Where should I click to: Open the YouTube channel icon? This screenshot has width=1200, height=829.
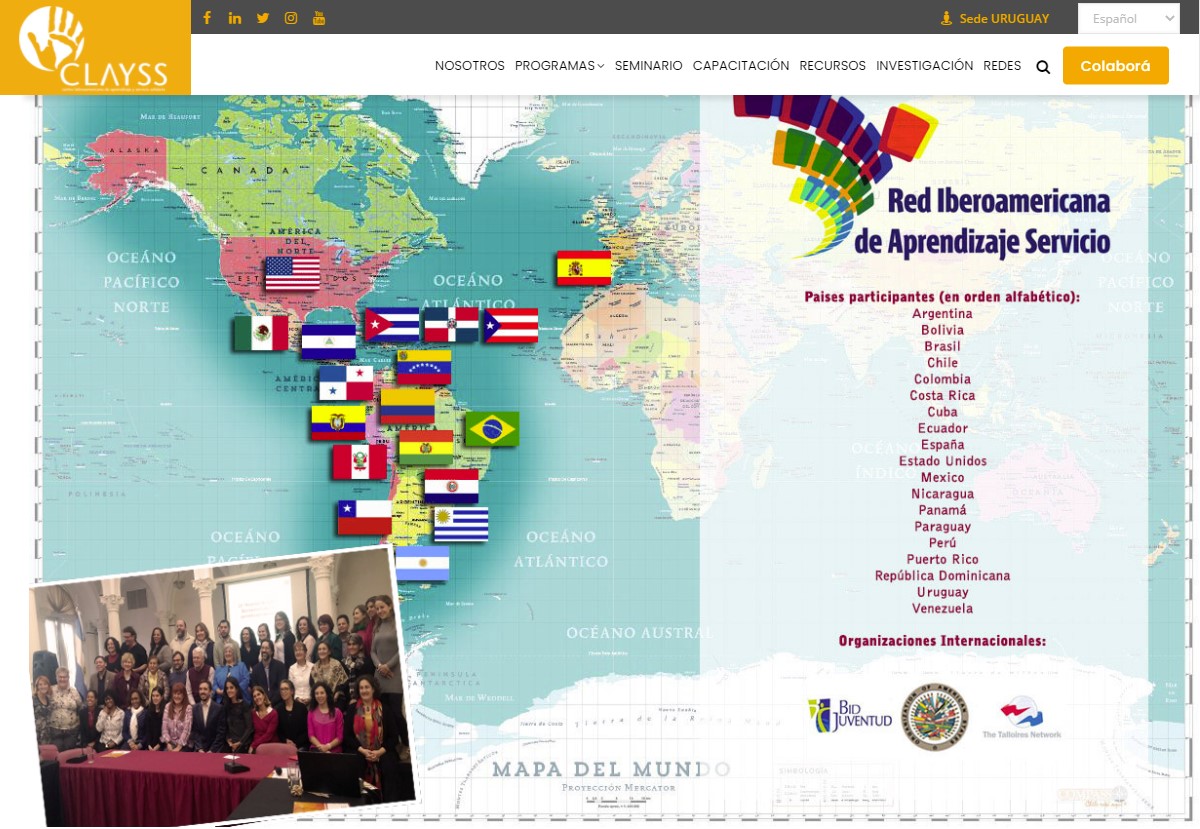318,17
